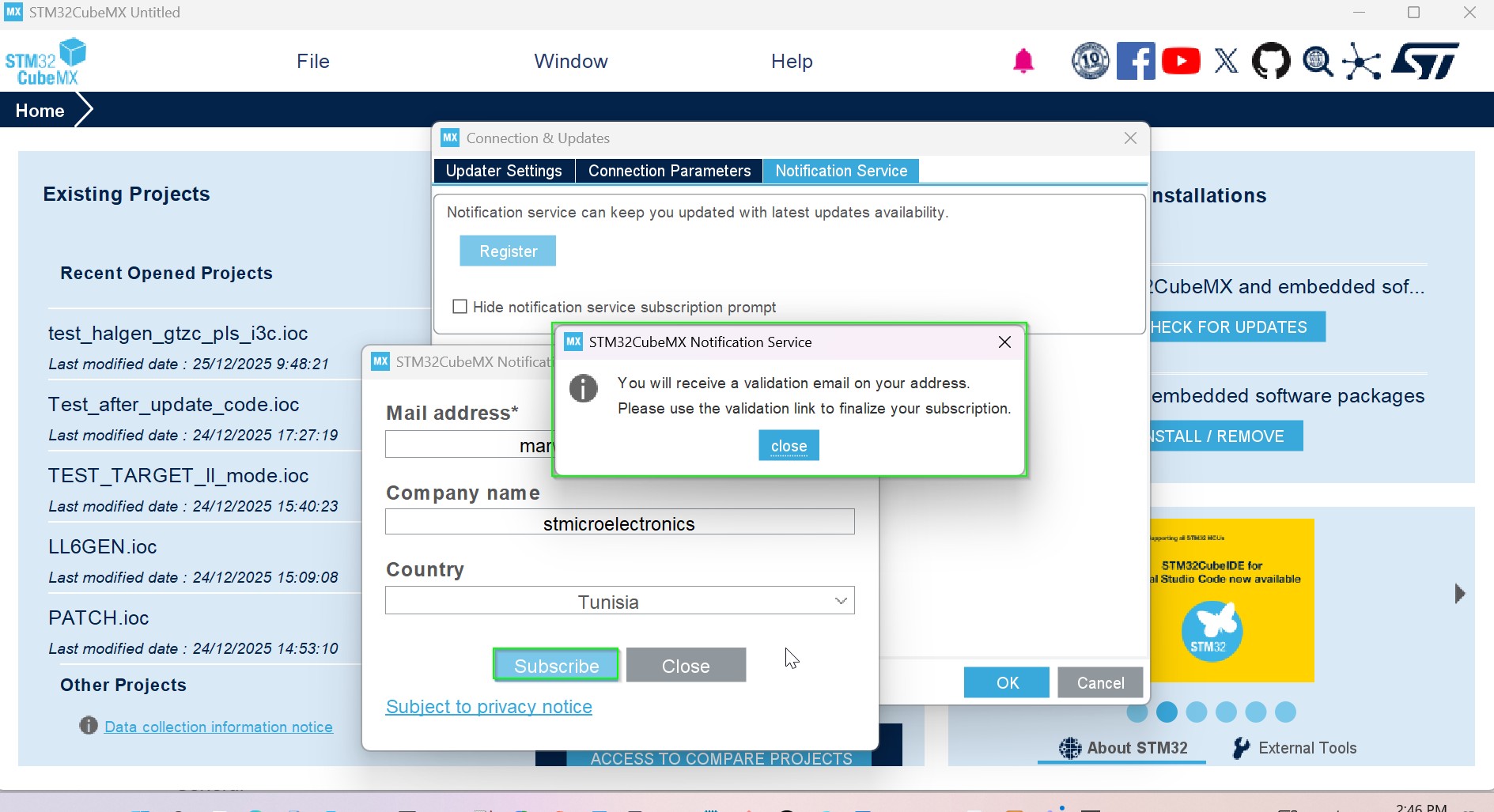Click OK in Connection & Updates dialog

[1007, 682]
